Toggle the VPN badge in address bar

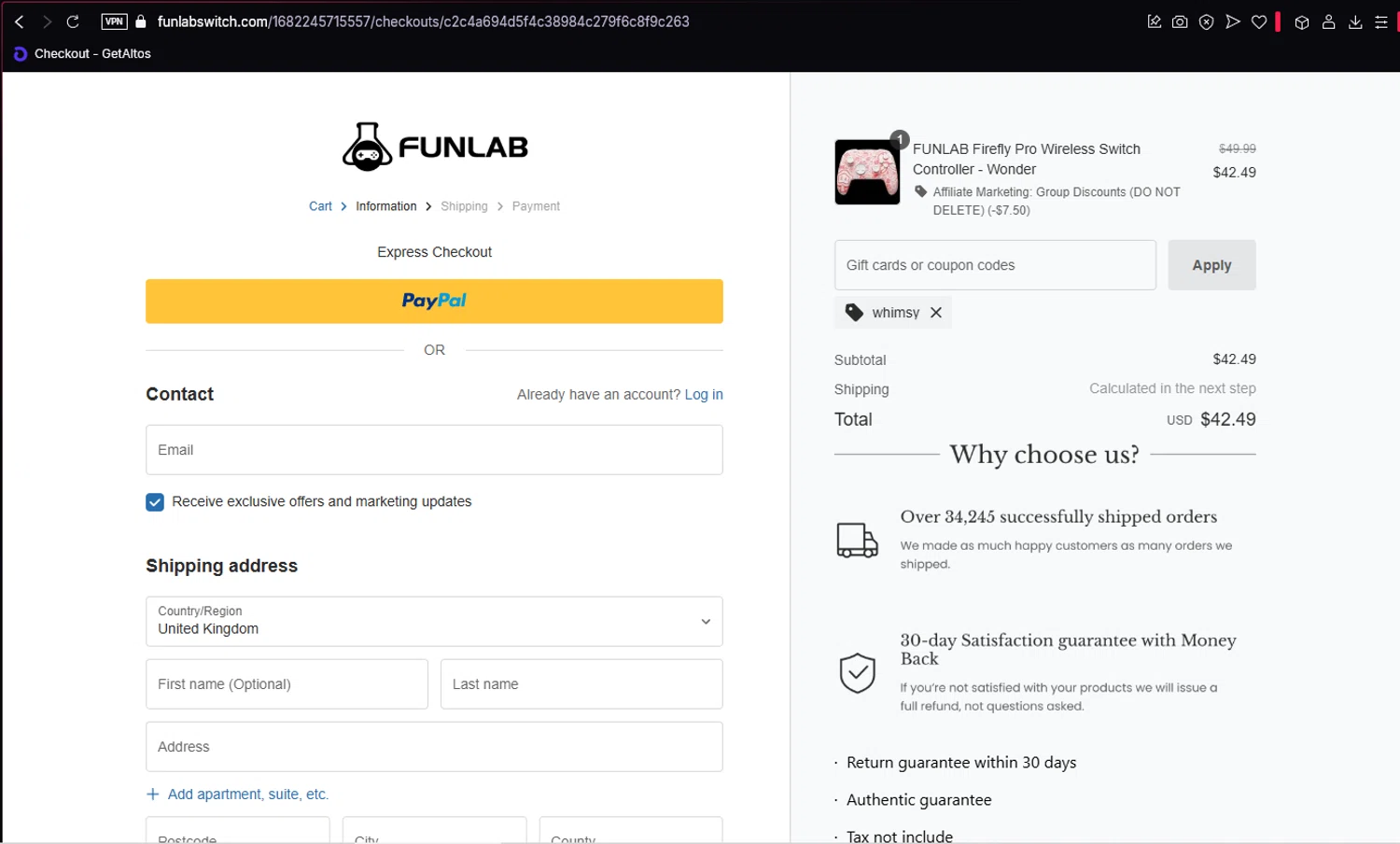(114, 21)
